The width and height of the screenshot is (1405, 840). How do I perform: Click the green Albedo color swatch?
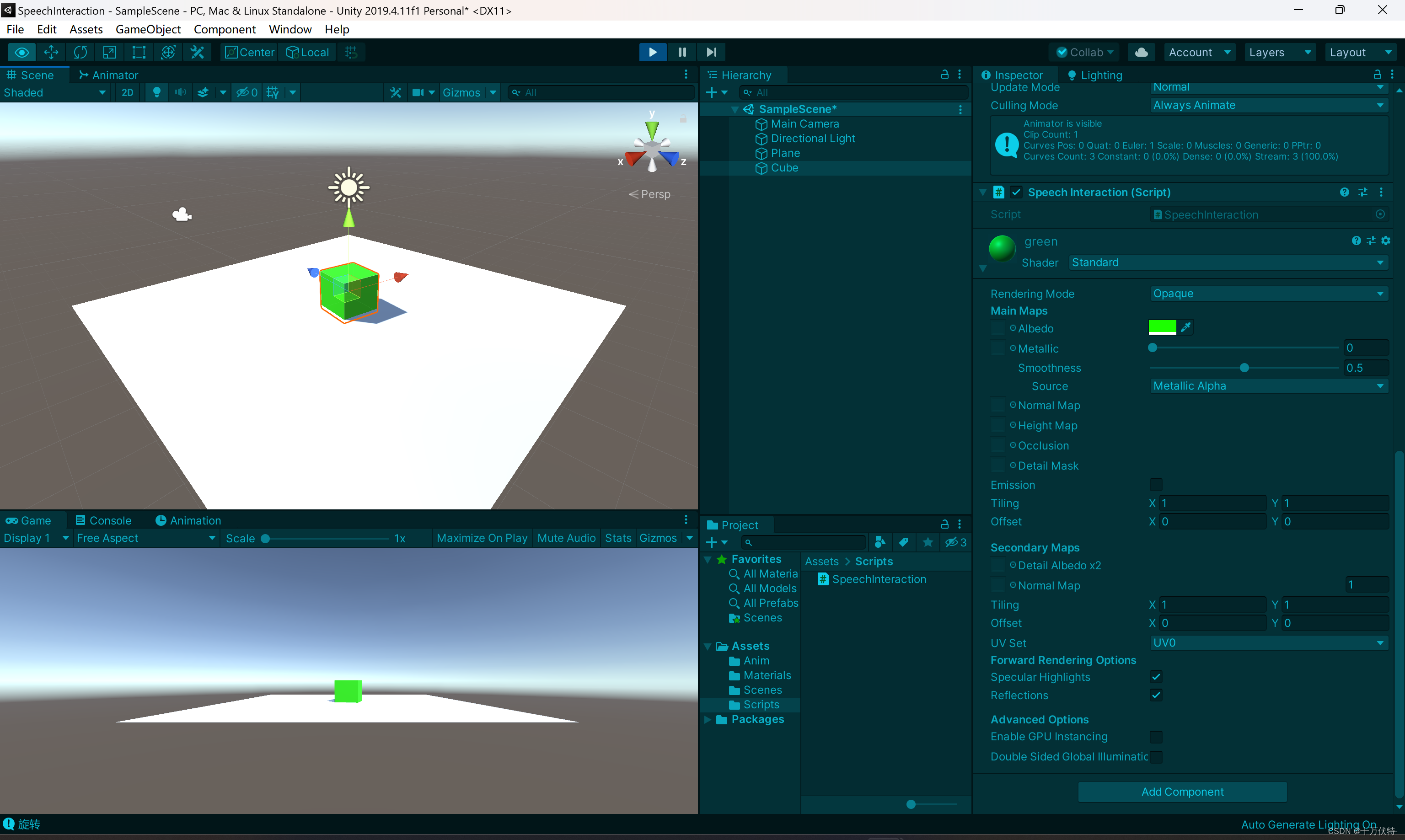[1162, 327]
